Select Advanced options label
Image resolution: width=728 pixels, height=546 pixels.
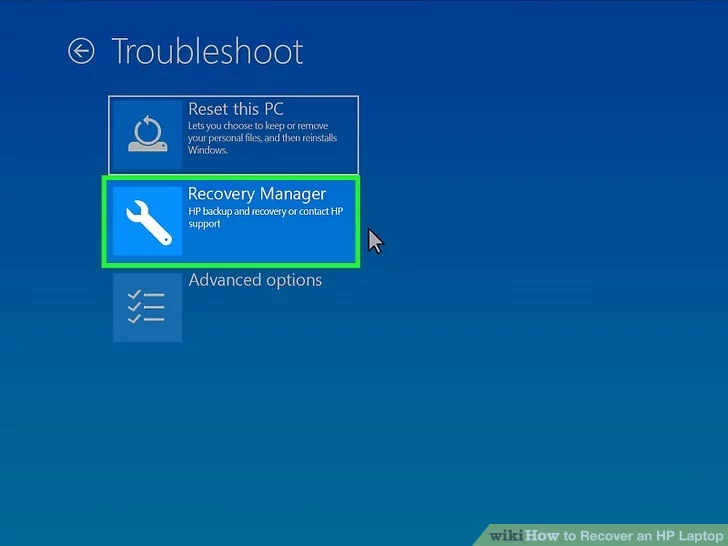pos(255,280)
